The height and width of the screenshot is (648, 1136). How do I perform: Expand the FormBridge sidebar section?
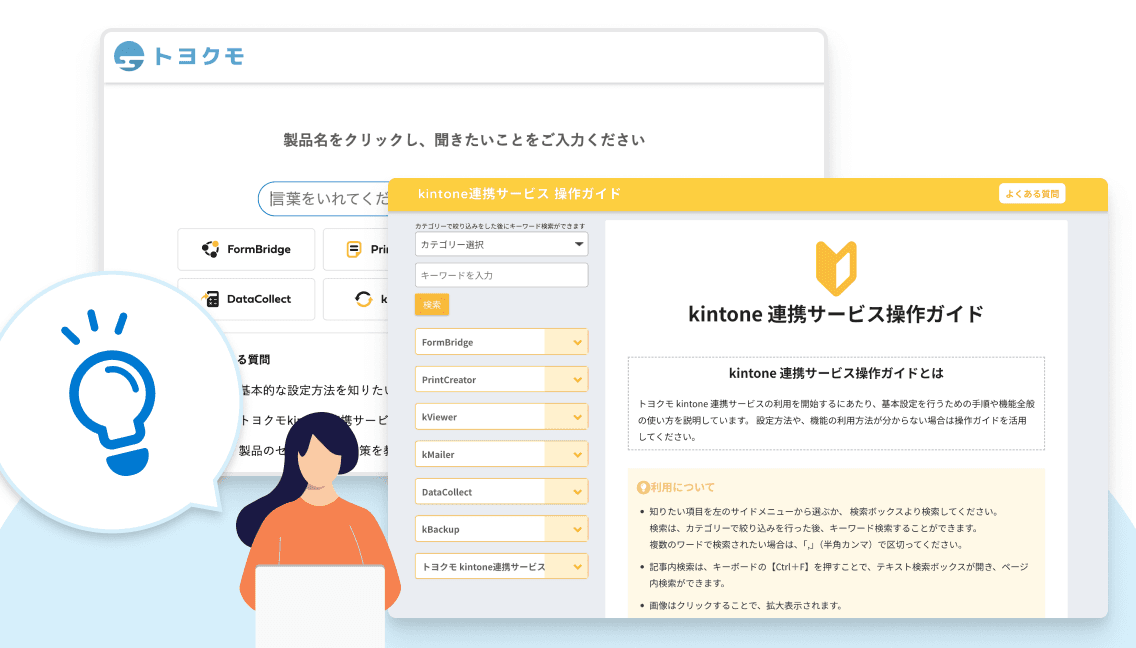(x=576, y=342)
